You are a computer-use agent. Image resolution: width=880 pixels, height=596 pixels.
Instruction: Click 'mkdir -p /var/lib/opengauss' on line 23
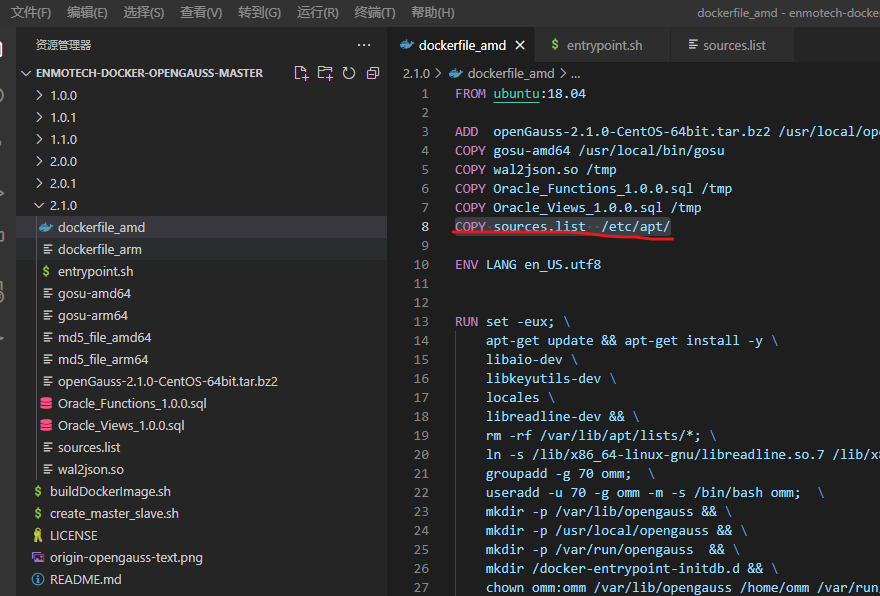(x=589, y=511)
